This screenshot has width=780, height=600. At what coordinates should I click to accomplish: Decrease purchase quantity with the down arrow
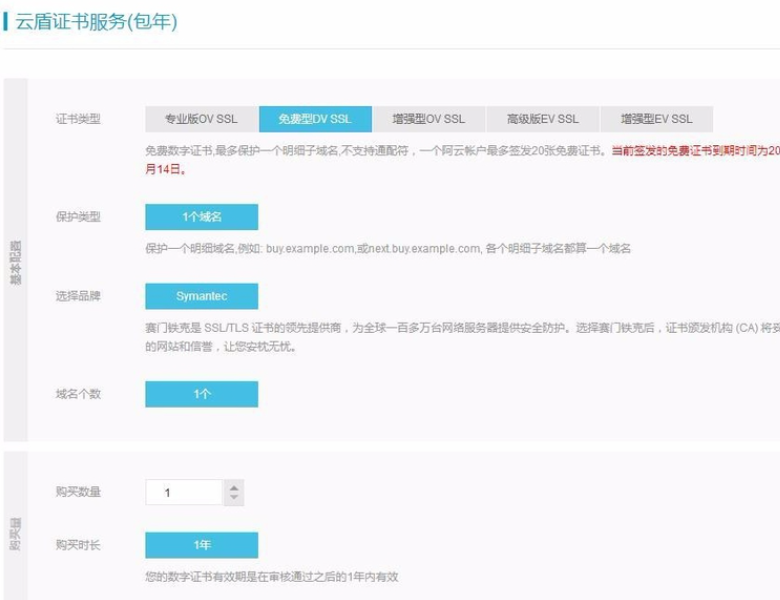pyautogui.click(x=234, y=498)
